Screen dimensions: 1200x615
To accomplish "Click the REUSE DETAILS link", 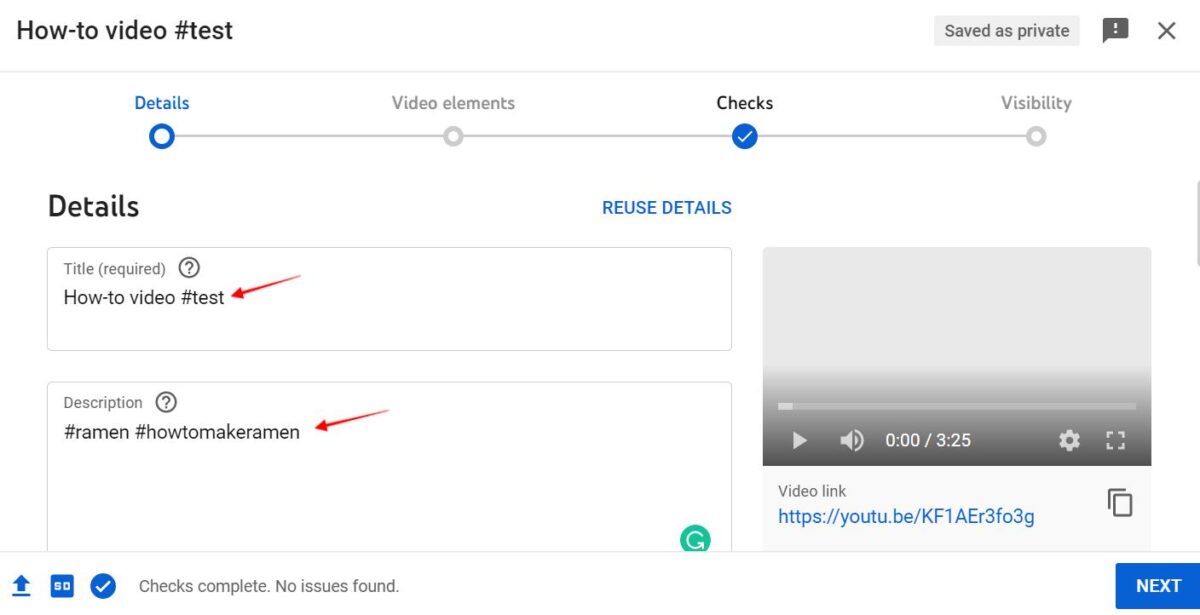I will [666, 207].
